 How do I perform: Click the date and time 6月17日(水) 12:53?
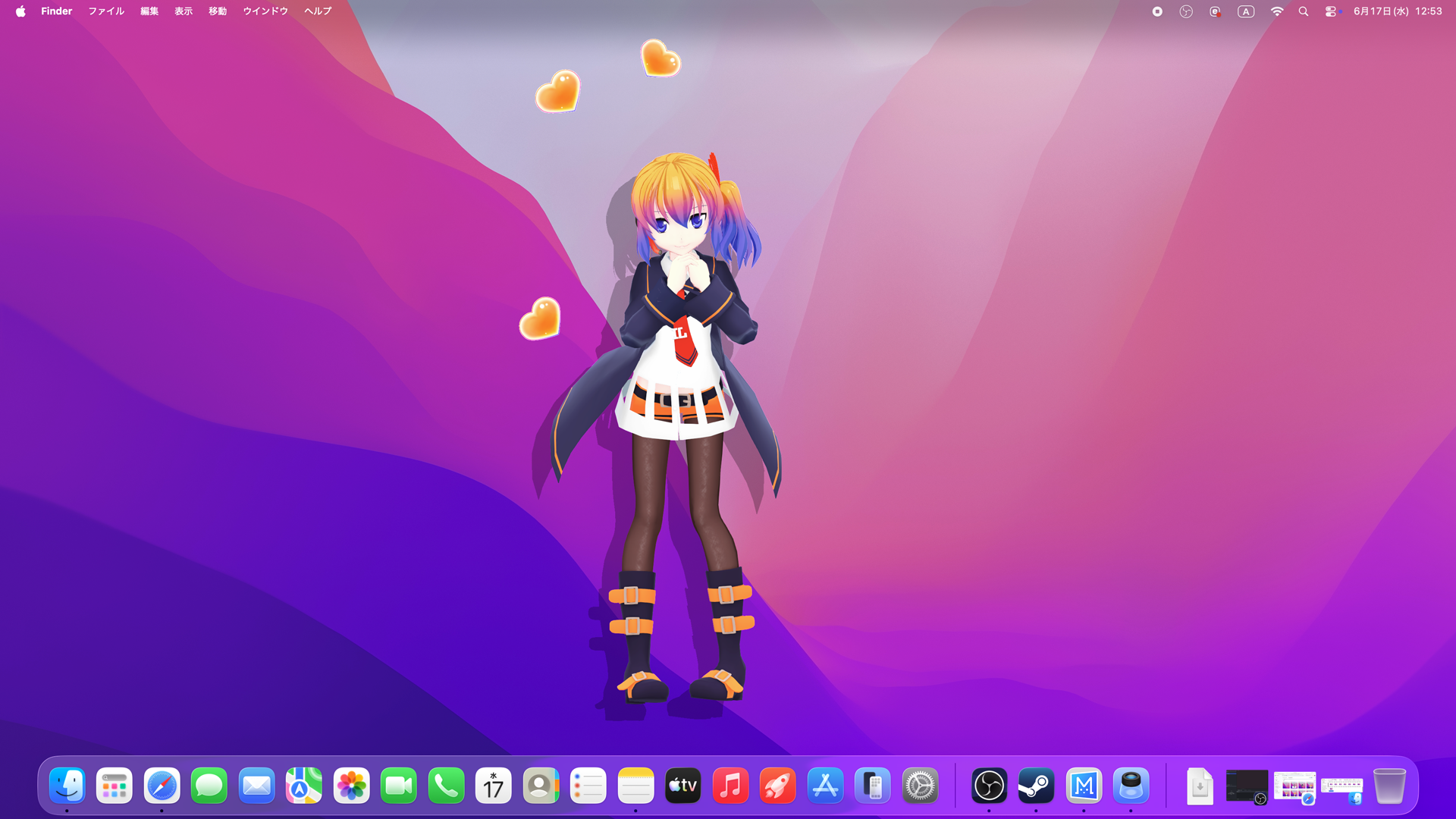tap(1398, 11)
